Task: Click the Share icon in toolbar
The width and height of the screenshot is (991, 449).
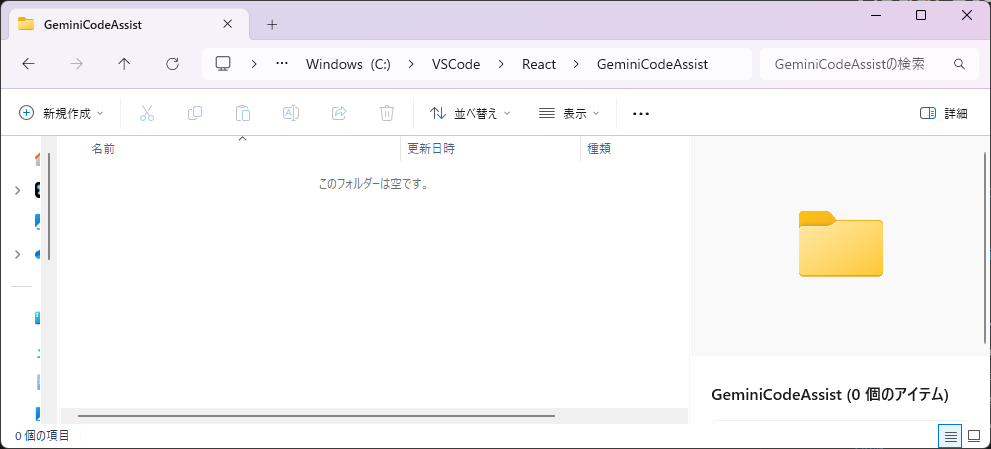Action: [x=339, y=113]
